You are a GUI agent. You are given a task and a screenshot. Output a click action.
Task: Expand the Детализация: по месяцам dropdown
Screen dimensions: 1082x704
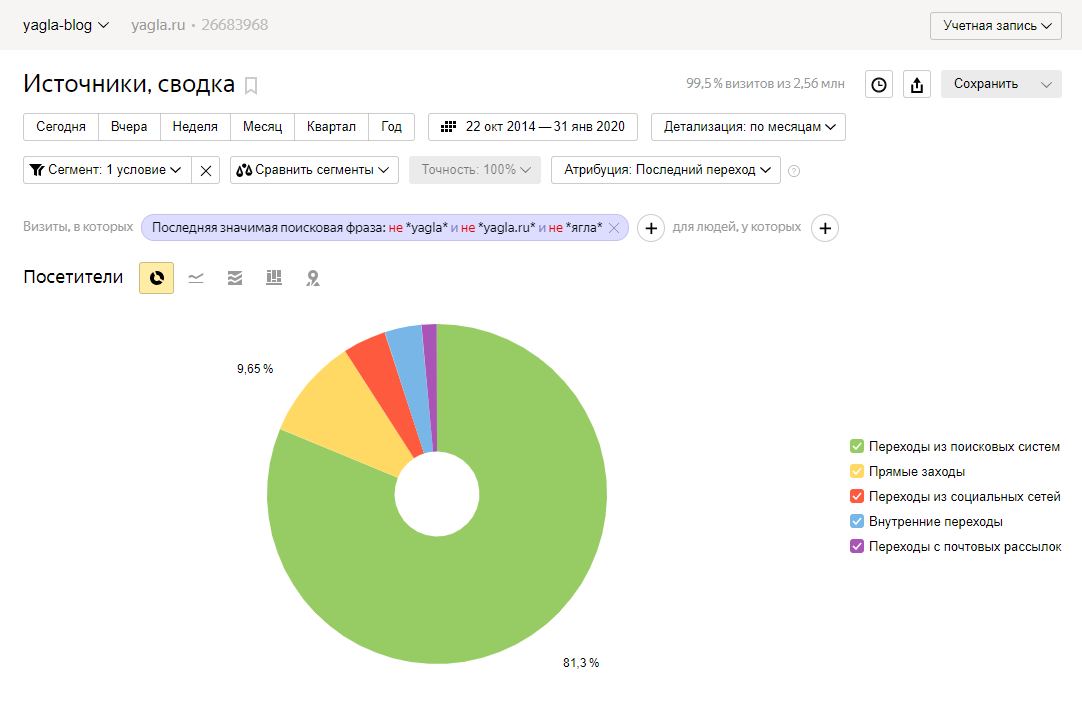point(748,127)
